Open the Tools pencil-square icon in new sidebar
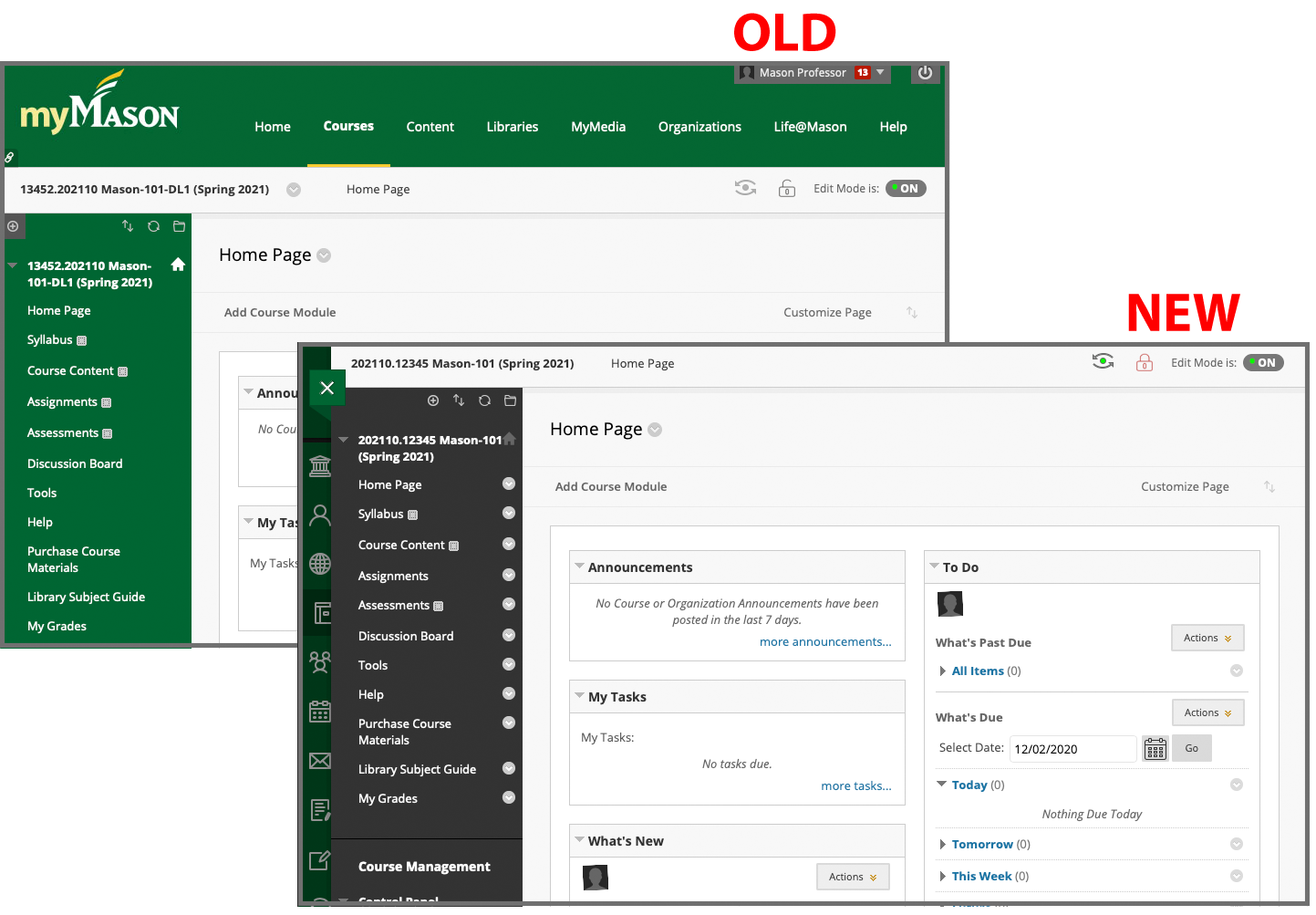The width and height of the screenshot is (1316, 915). click(x=320, y=859)
